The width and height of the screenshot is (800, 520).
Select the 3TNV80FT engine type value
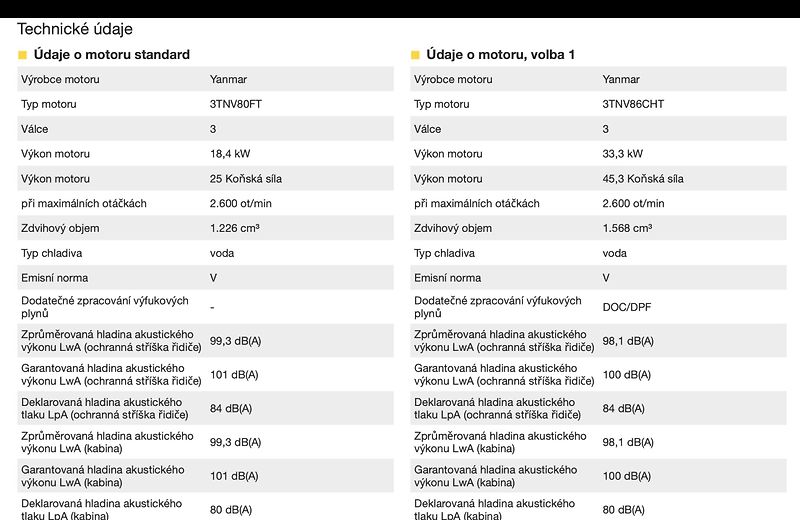[x=236, y=104]
